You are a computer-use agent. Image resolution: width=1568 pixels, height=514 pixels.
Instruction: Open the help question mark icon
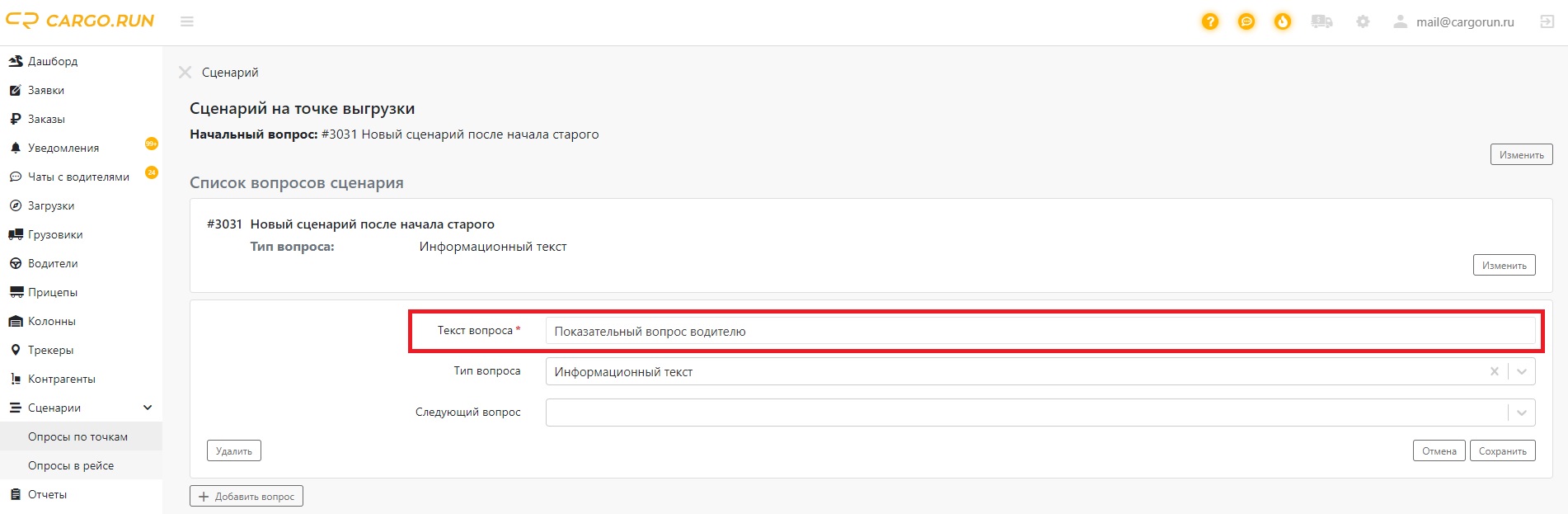pos(1210,21)
